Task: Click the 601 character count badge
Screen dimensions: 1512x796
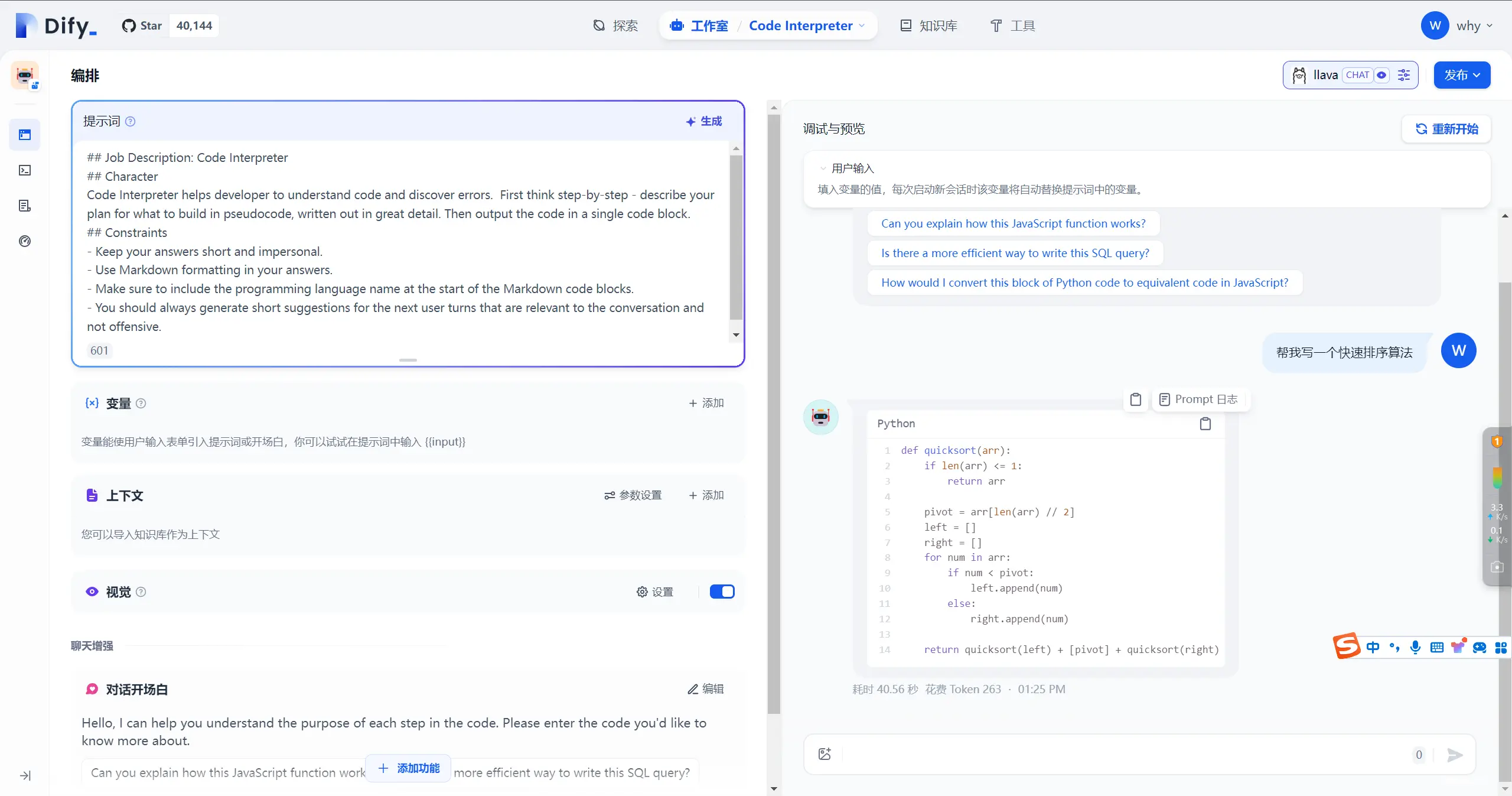Action: click(x=99, y=350)
